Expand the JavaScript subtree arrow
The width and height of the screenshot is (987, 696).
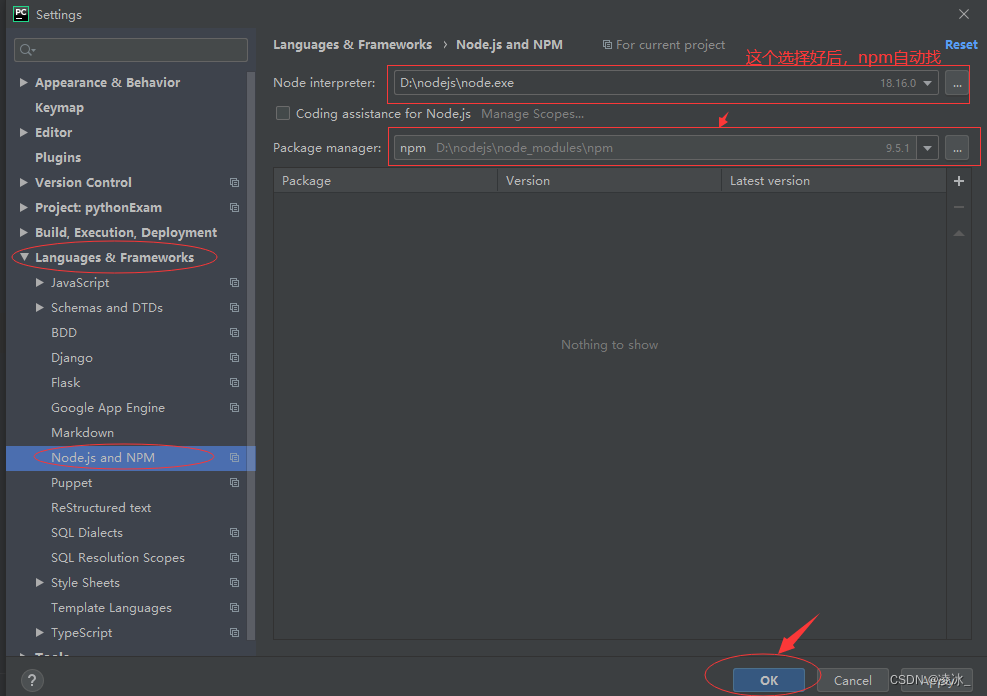[x=40, y=283]
